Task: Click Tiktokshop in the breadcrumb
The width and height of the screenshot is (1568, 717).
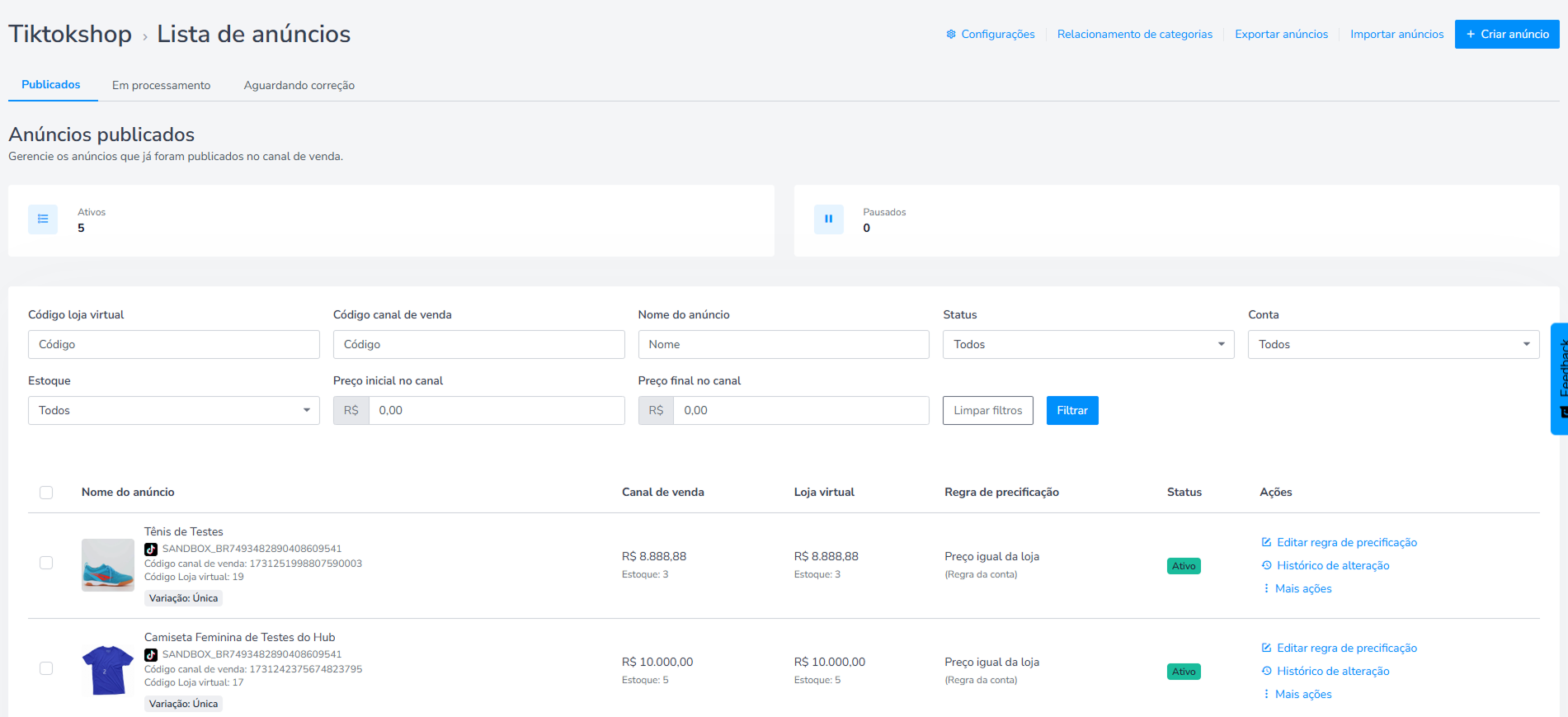Action: tap(70, 34)
